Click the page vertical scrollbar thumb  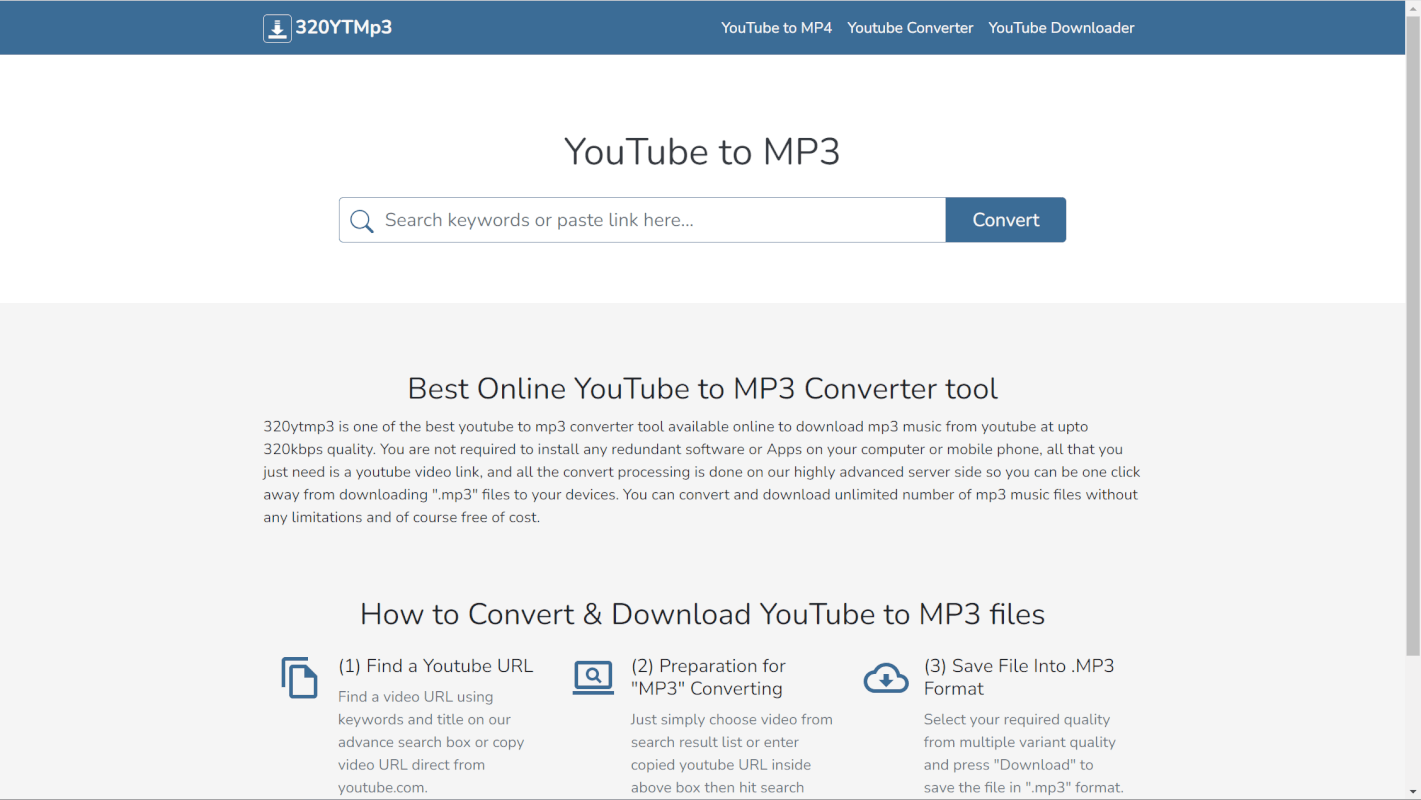pyautogui.click(x=1413, y=335)
